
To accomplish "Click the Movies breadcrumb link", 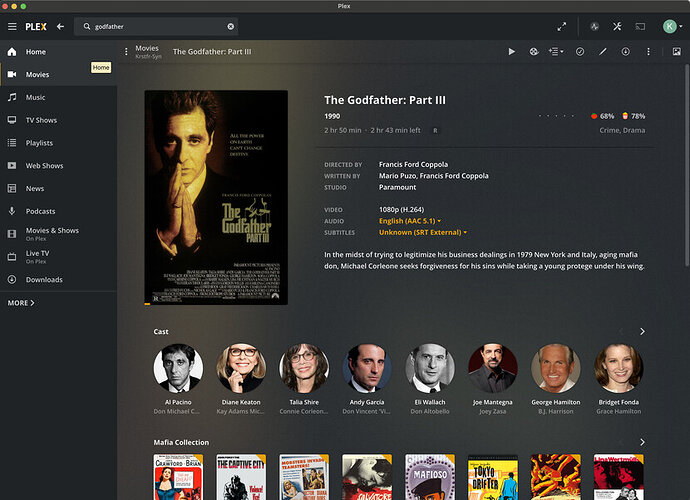I will [x=147, y=48].
